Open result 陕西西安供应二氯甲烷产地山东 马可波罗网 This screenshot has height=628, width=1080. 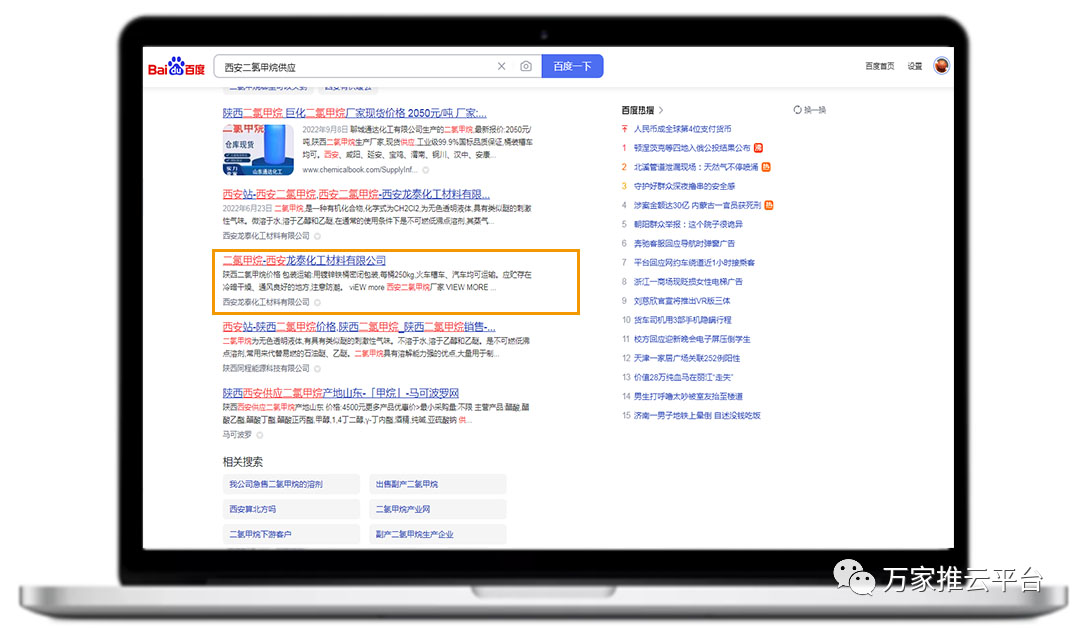point(341,393)
